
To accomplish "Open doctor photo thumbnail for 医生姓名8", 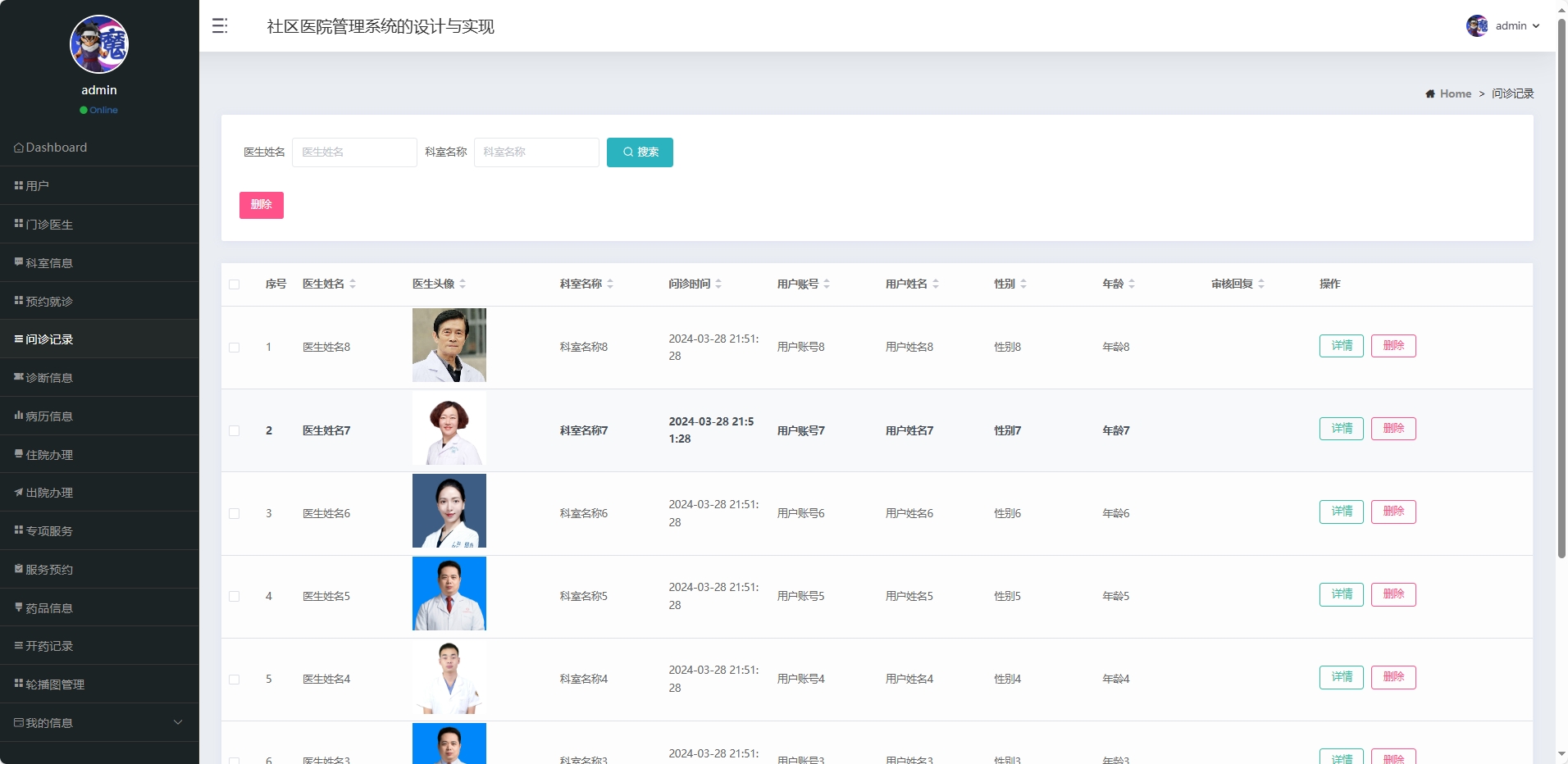I will tap(449, 345).
